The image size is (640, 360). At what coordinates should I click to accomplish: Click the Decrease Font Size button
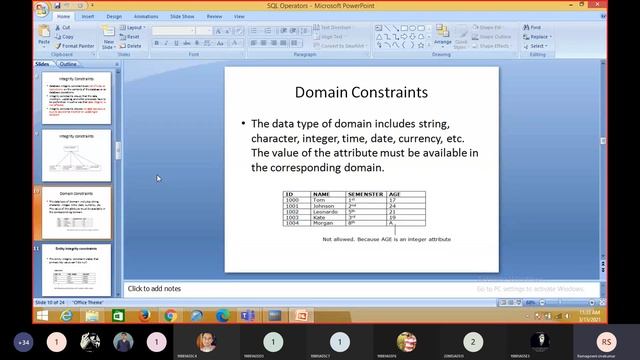coord(228,31)
